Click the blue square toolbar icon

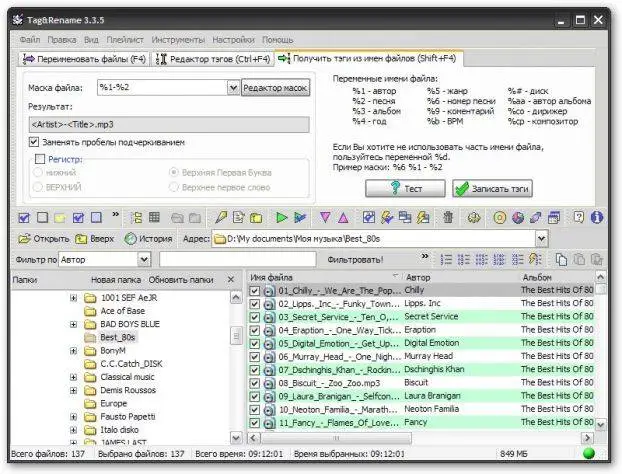pos(96,217)
